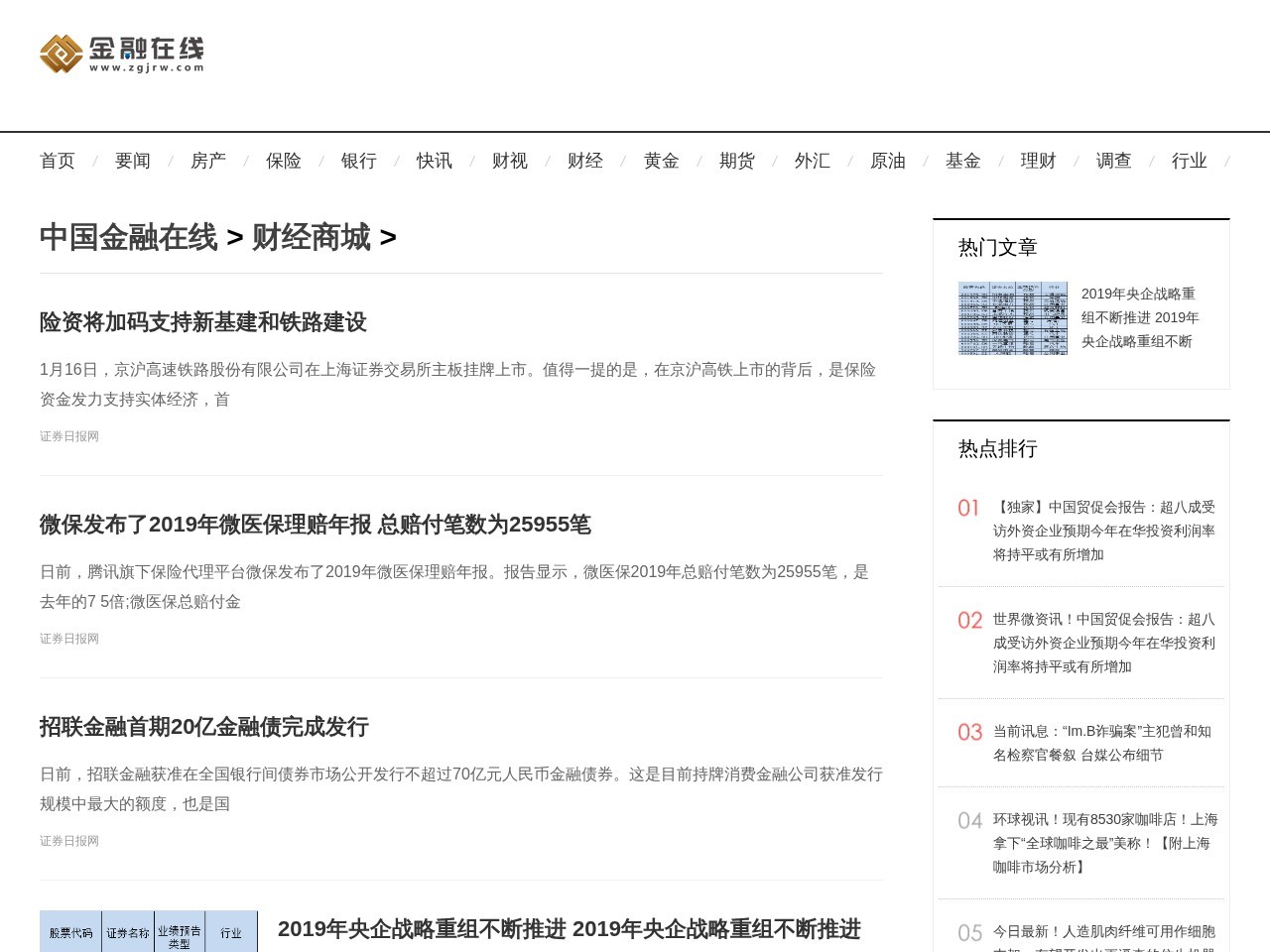Click the 热门文章 stock table thumbnail
The image size is (1270, 952).
(x=1013, y=317)
